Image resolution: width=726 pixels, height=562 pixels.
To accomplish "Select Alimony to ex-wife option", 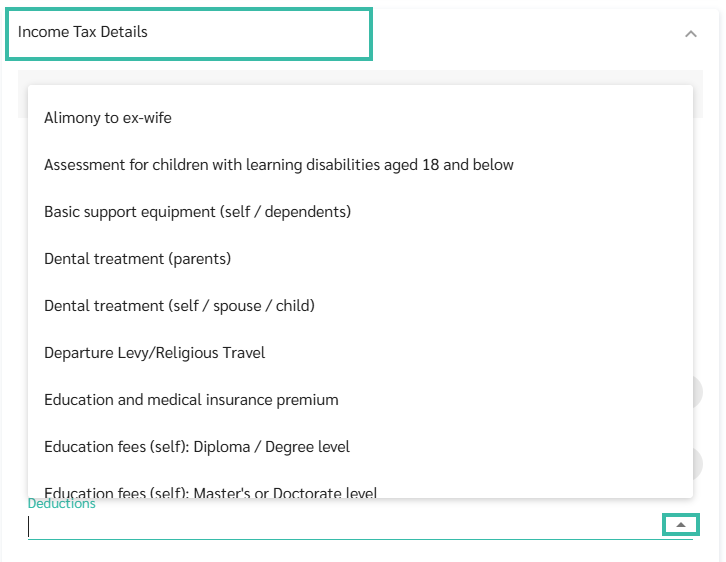I will tap(108, 118).
